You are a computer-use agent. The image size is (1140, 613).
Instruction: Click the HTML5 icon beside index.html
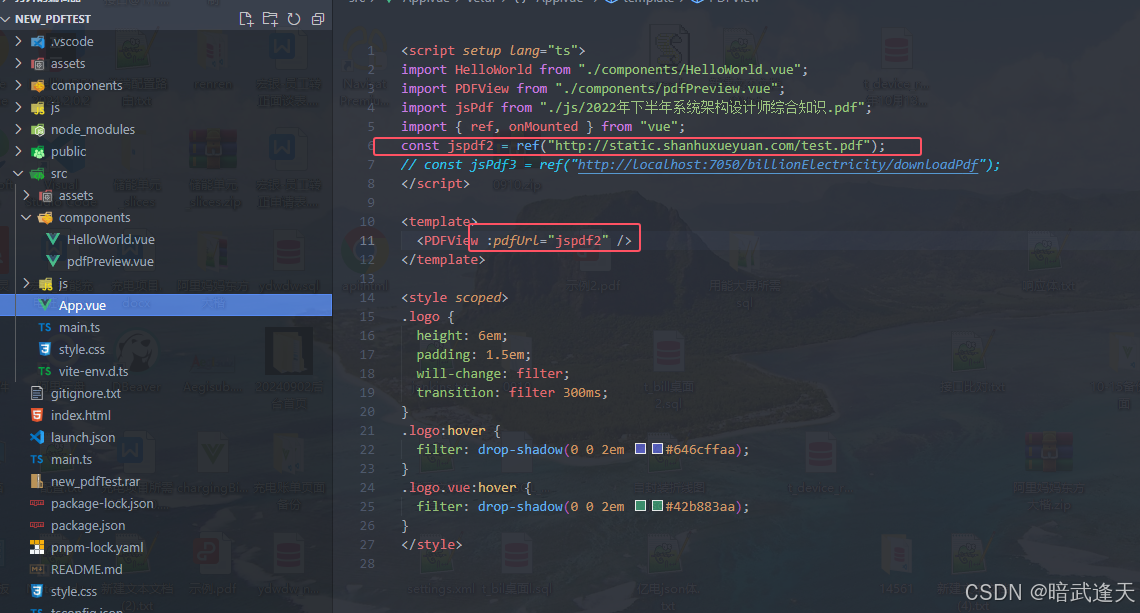[36, 415]
